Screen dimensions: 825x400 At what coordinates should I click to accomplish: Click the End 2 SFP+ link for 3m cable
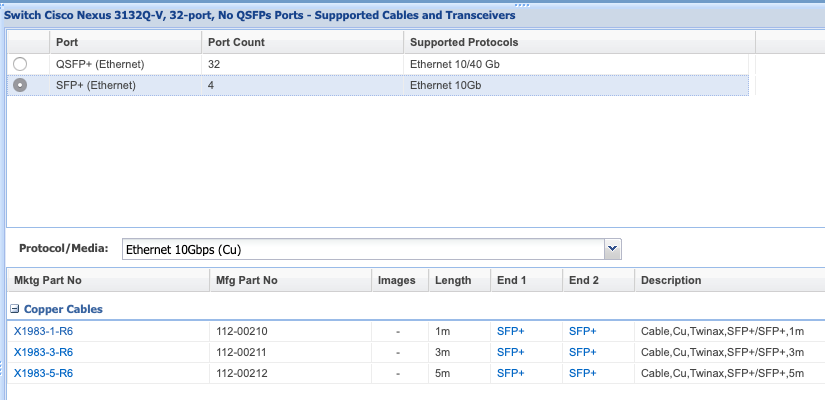click(582, 352)
